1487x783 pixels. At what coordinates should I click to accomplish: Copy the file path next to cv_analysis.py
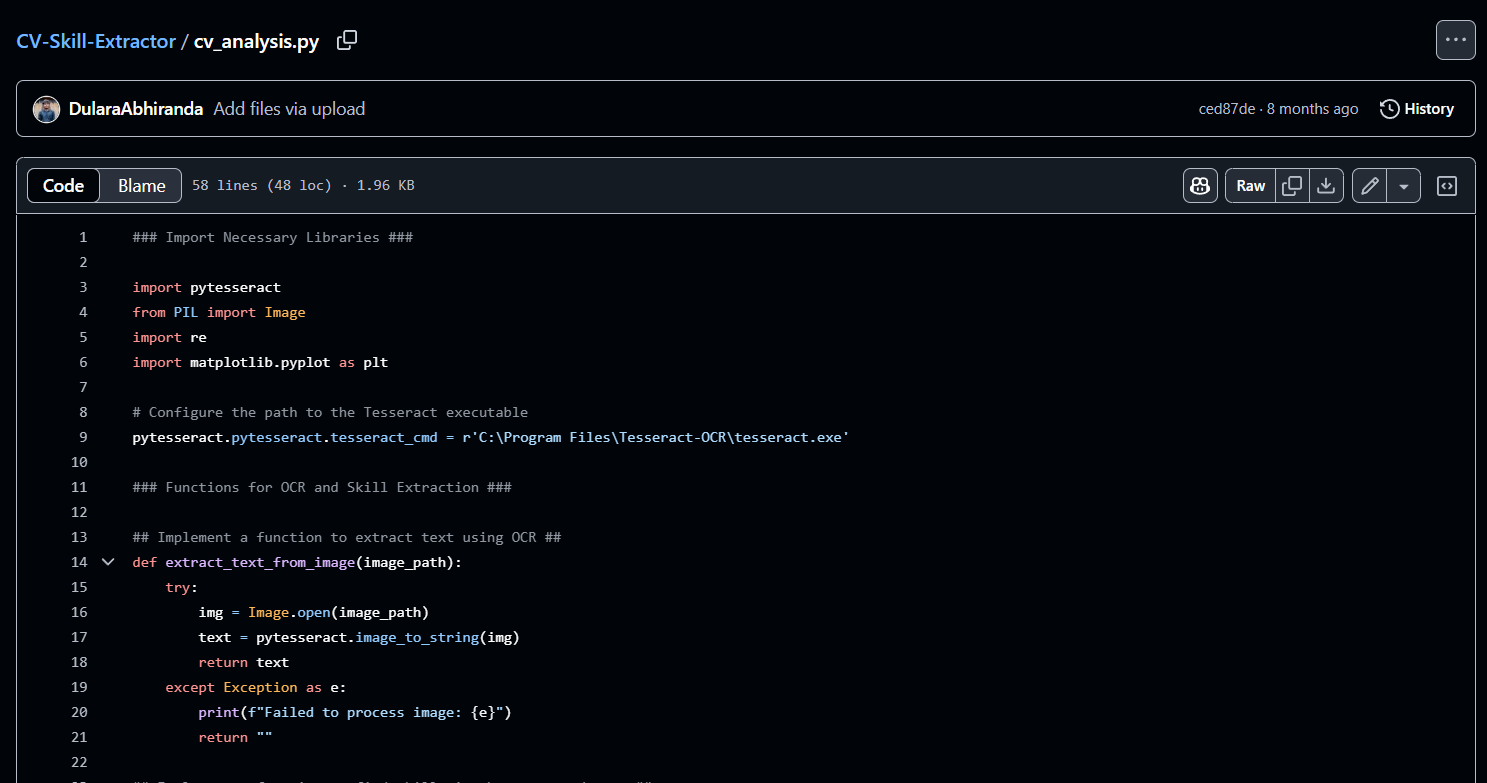(347, 40)
